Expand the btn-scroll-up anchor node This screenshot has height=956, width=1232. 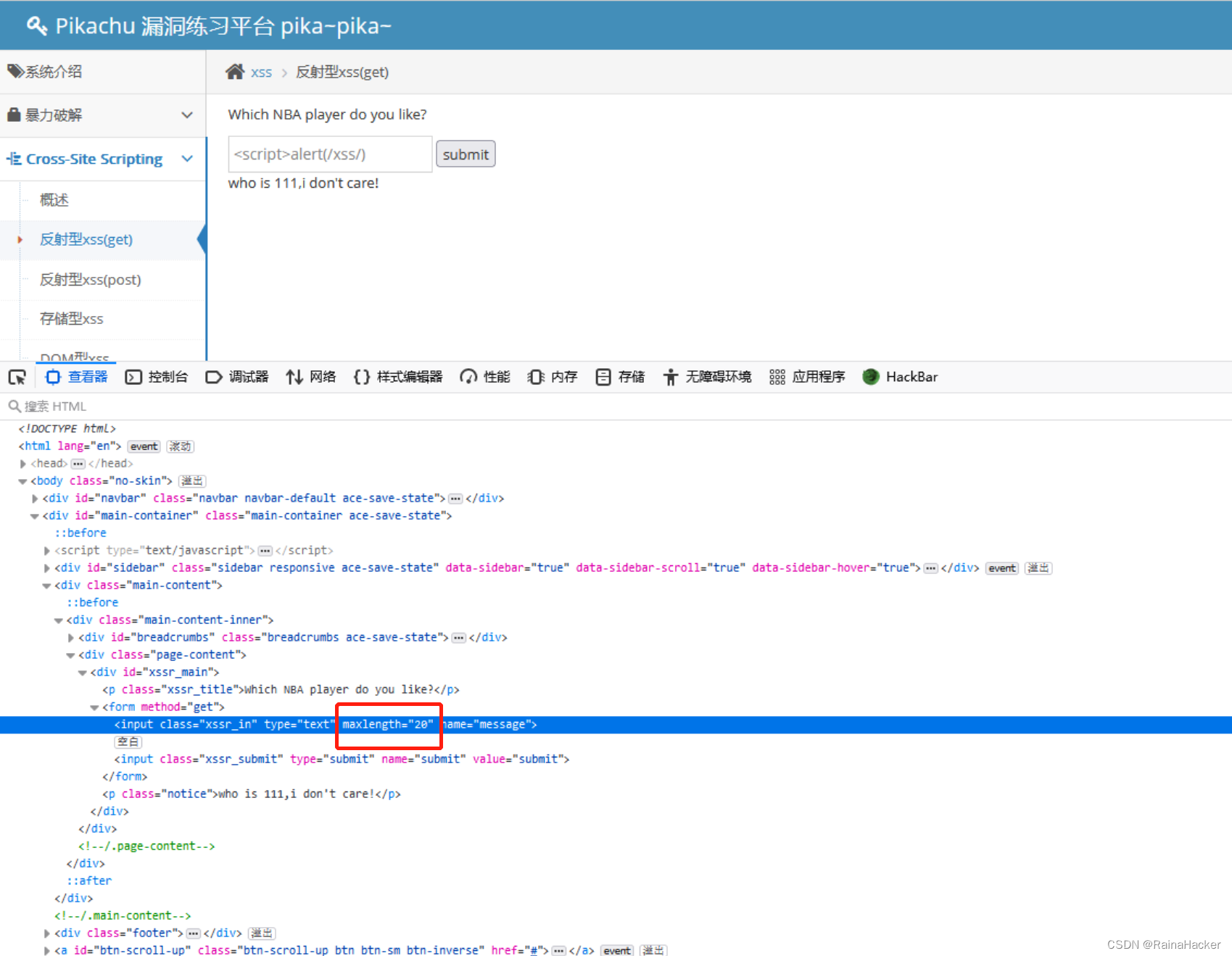point(47,951)
